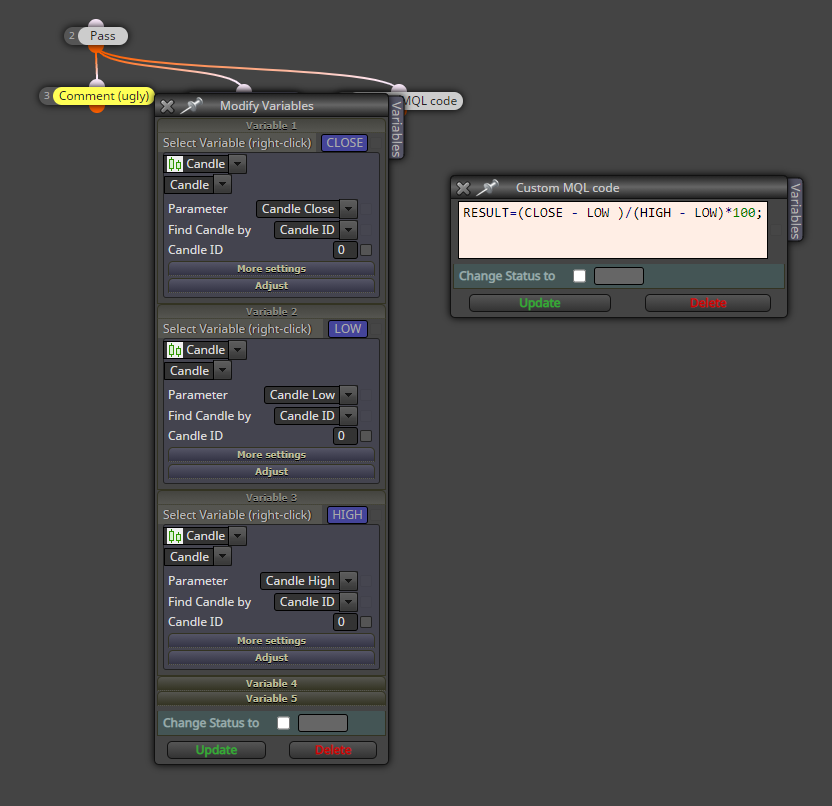Open the Candle Low parameter dropdown
Screen dimensions: 832x806
tap(348, 395)
